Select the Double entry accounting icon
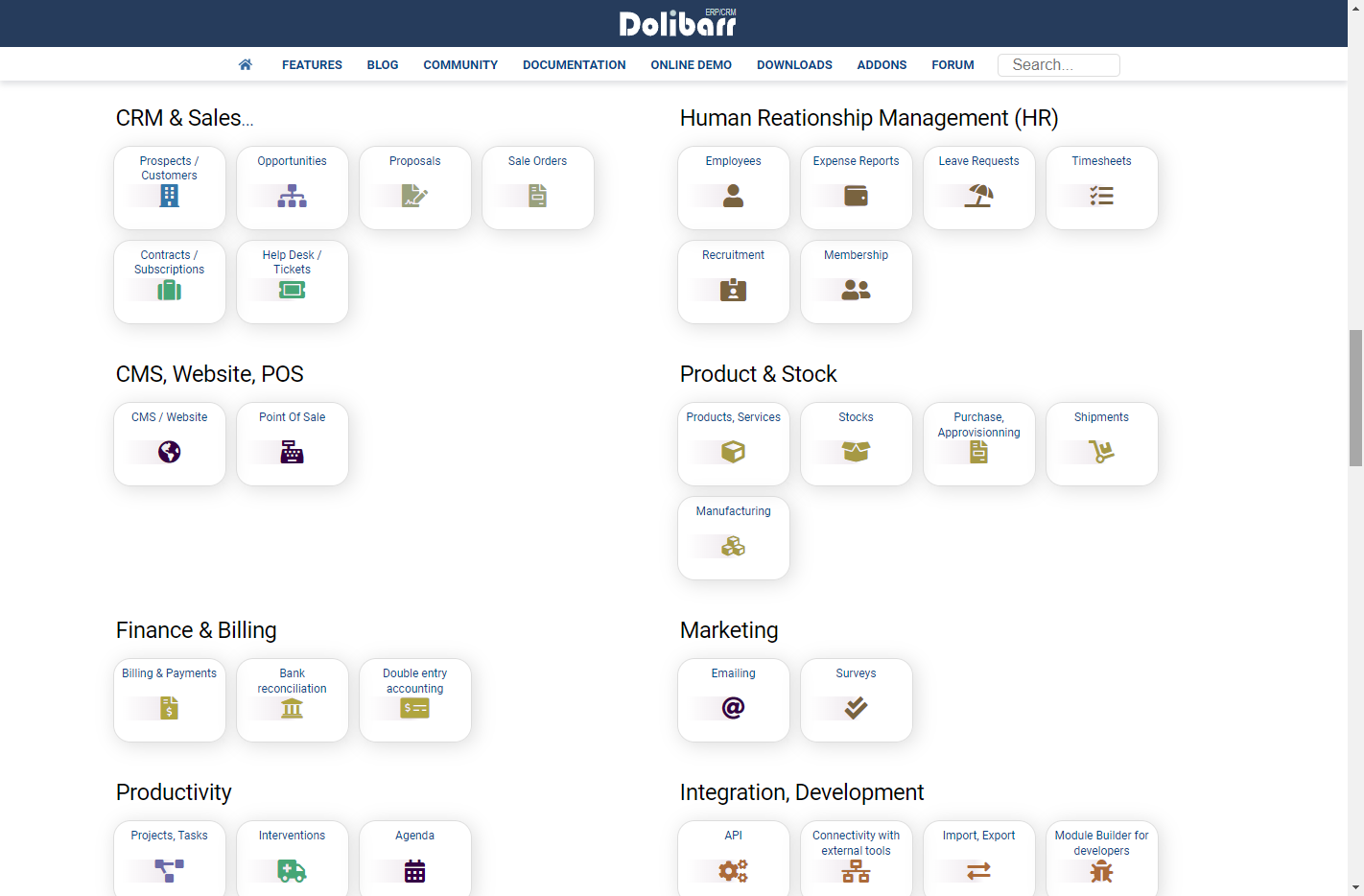The height and width of the screenshot is (896, 1364). tap(415, 708)
